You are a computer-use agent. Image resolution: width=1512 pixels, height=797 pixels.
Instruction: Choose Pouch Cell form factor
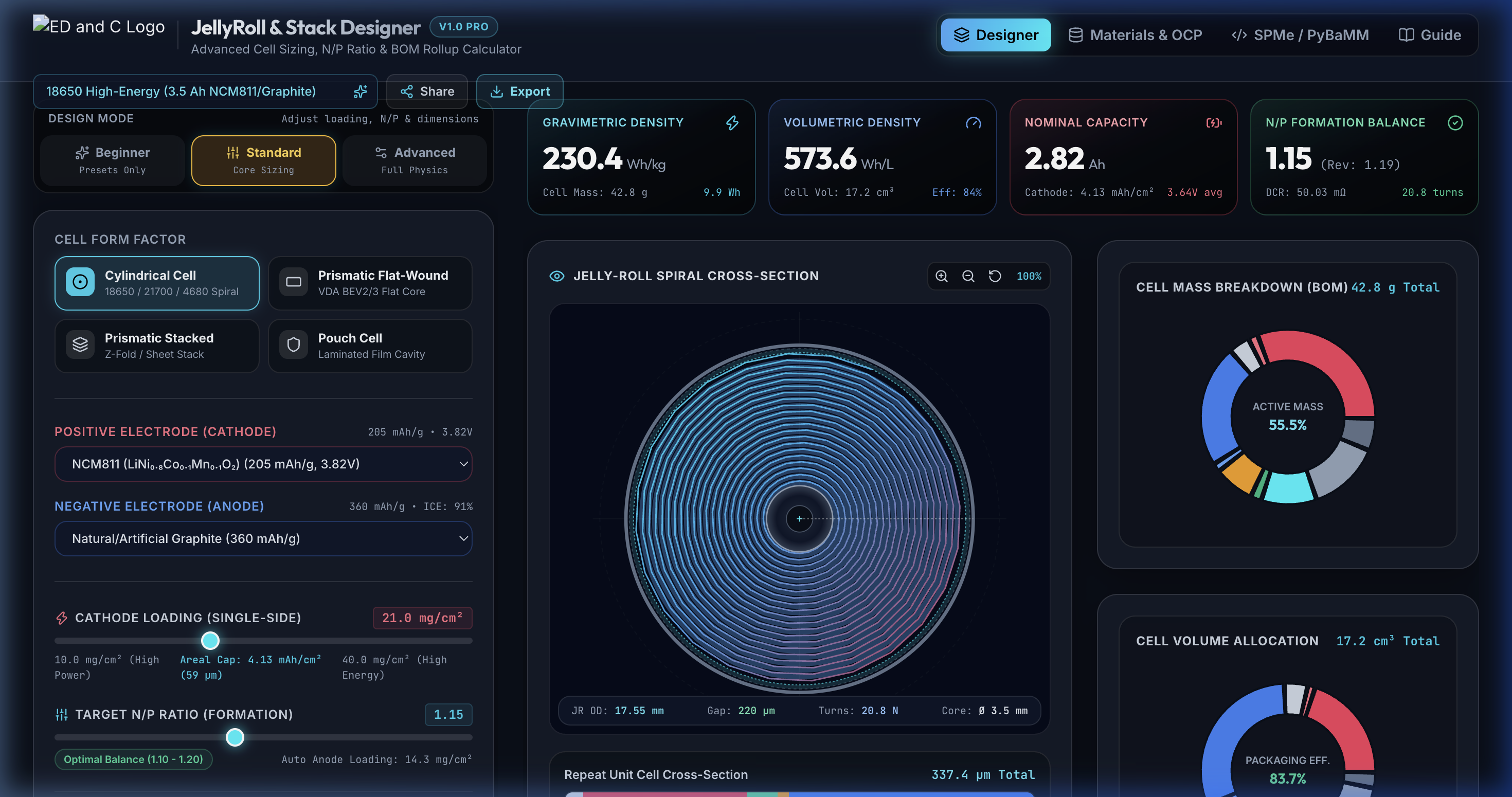(x=370, y=346)
